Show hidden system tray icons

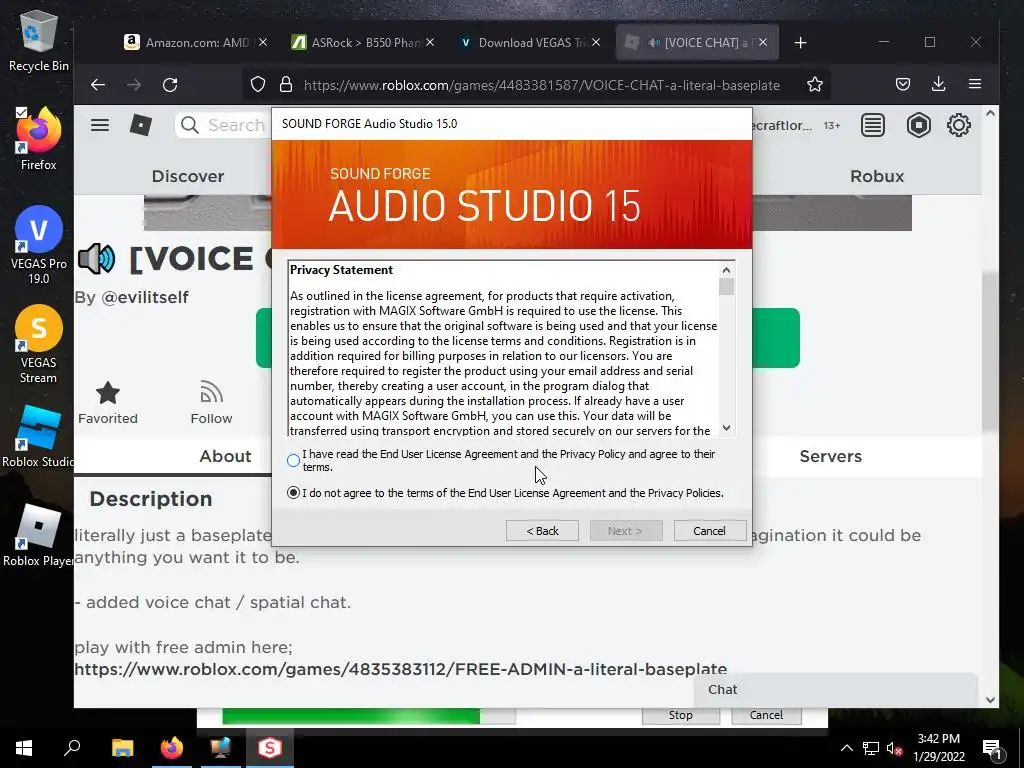[846, 748]
